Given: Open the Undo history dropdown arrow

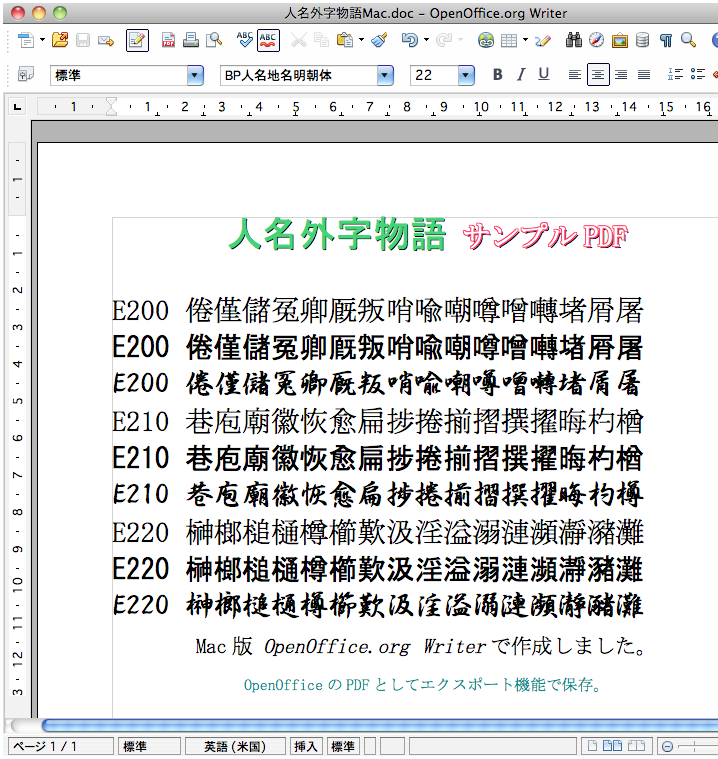Looking at the screenshot, I should [x=427, y=40].
